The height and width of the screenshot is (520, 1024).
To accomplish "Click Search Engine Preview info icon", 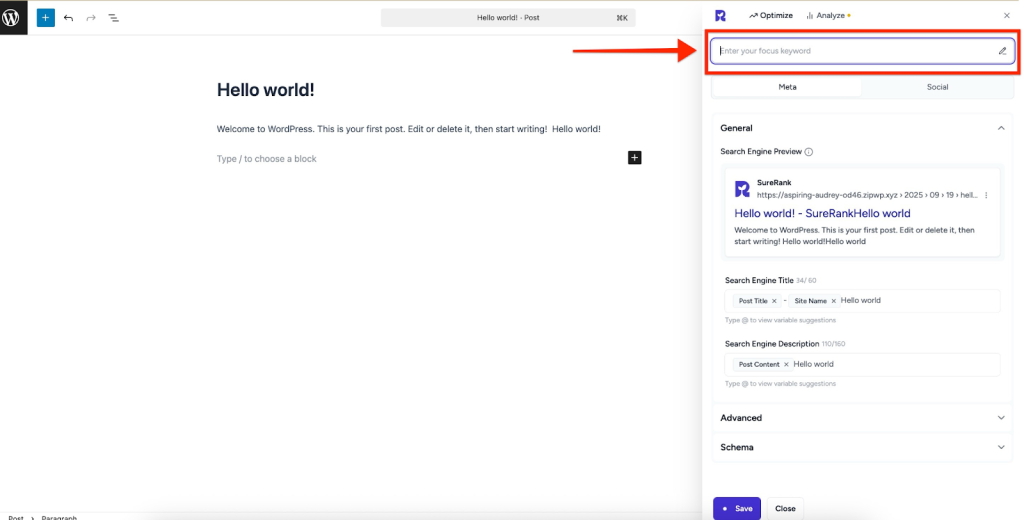I will coord(809,152).
